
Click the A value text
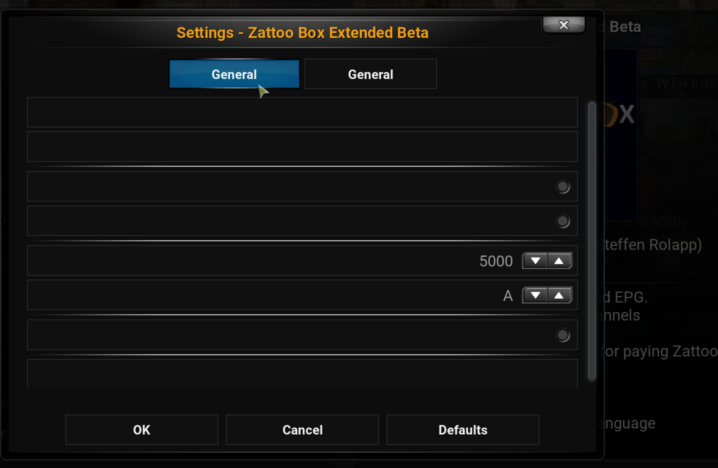508,296
